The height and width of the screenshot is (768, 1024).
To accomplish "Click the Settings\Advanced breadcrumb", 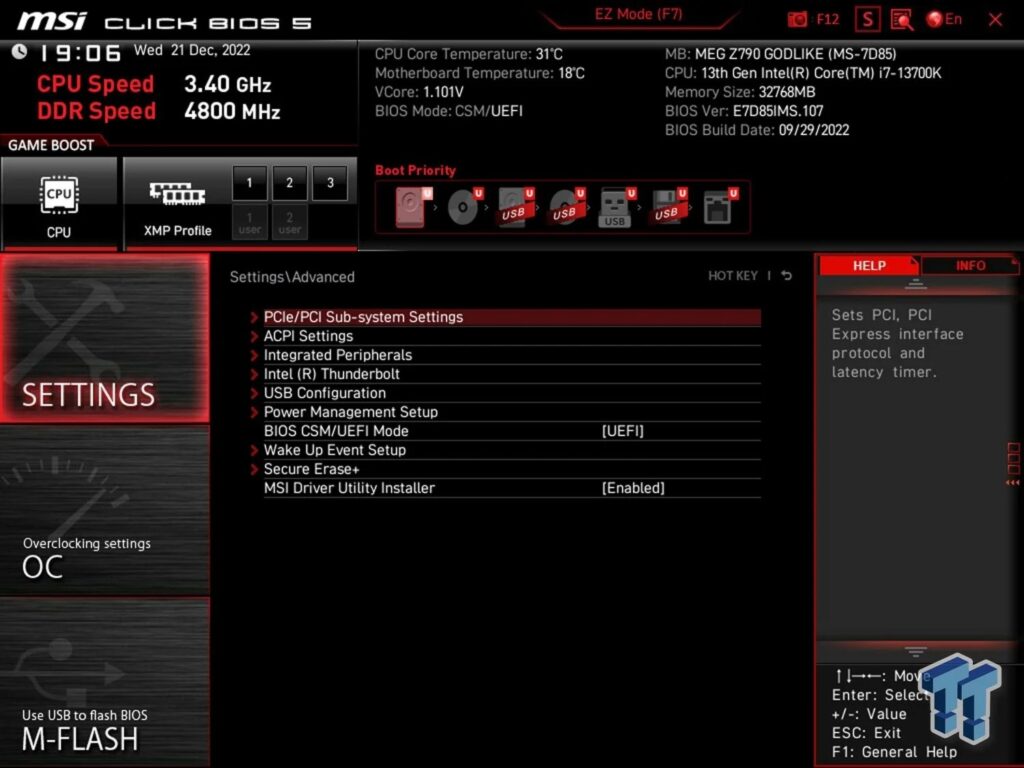I will pyautogui.click(x=292, y=277).
